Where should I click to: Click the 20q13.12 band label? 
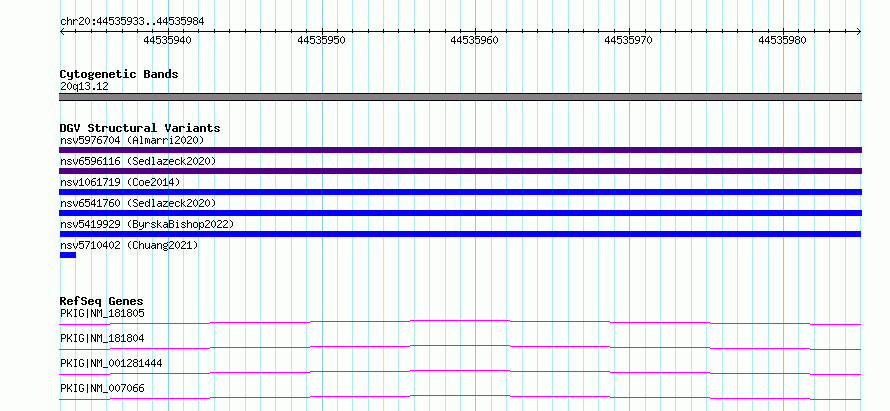[84, 87]
